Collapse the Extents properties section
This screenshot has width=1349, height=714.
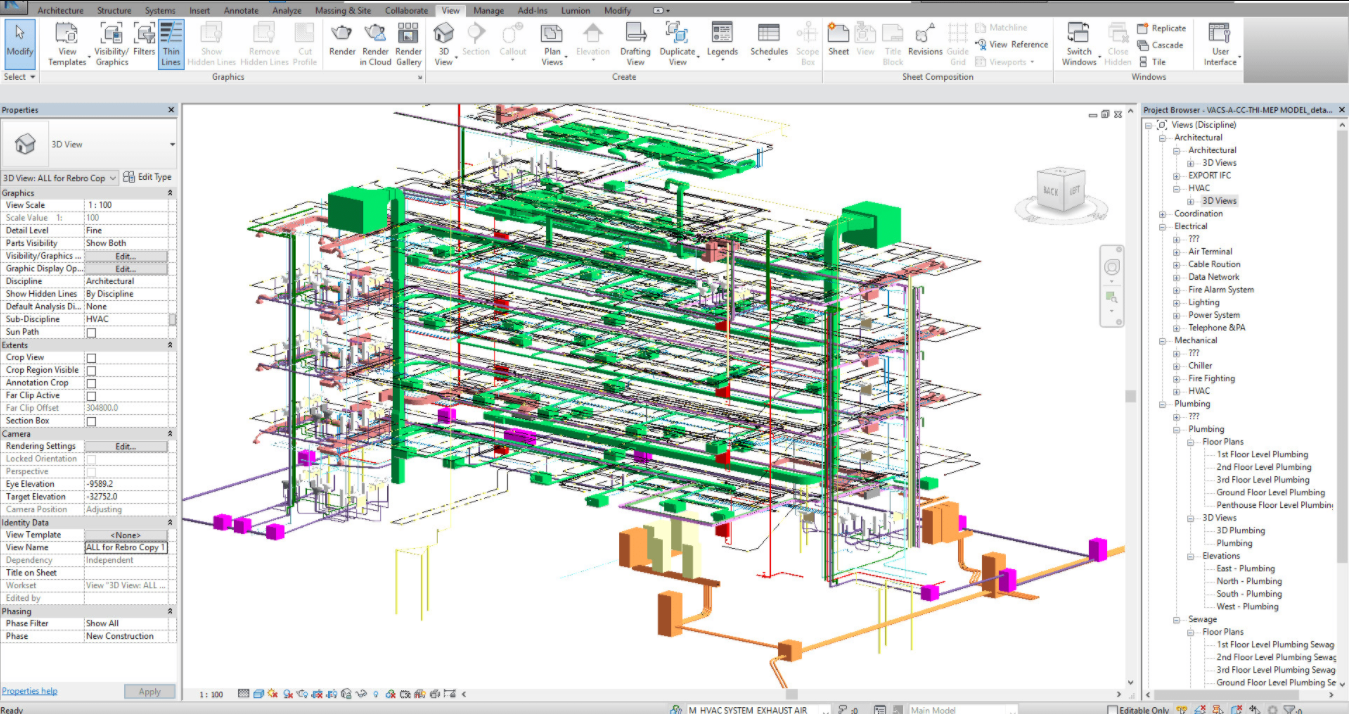[x=170, y=345]
